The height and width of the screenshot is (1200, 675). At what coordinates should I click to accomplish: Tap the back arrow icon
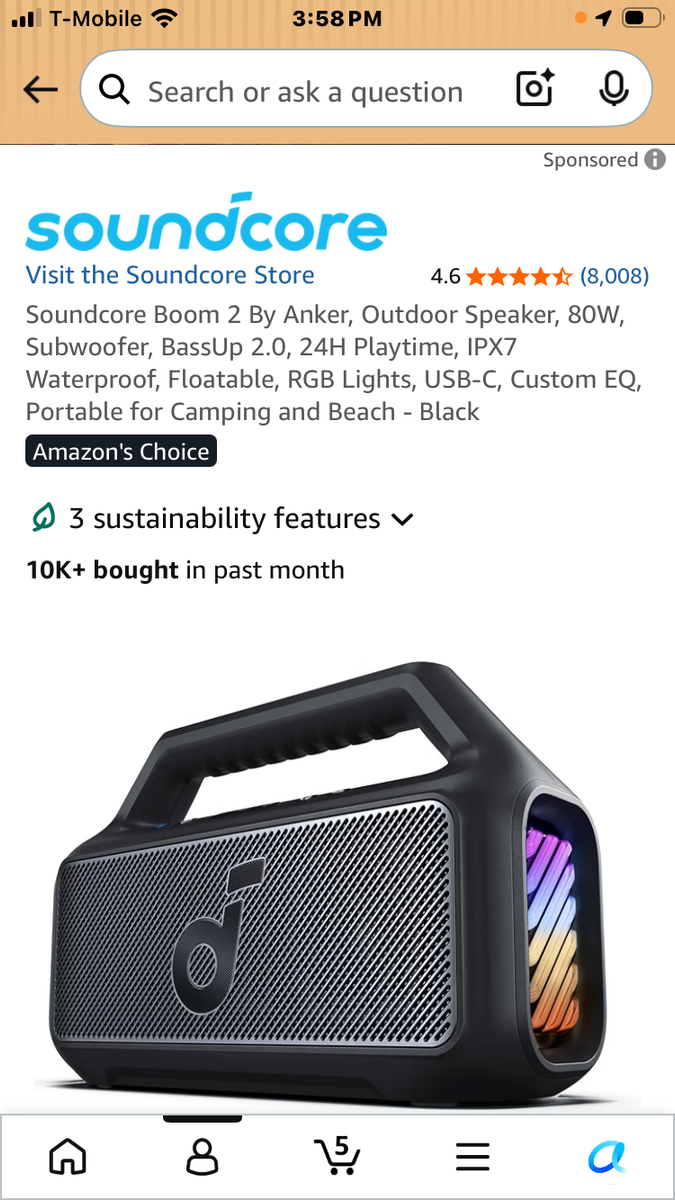click(x=40, y=91)
